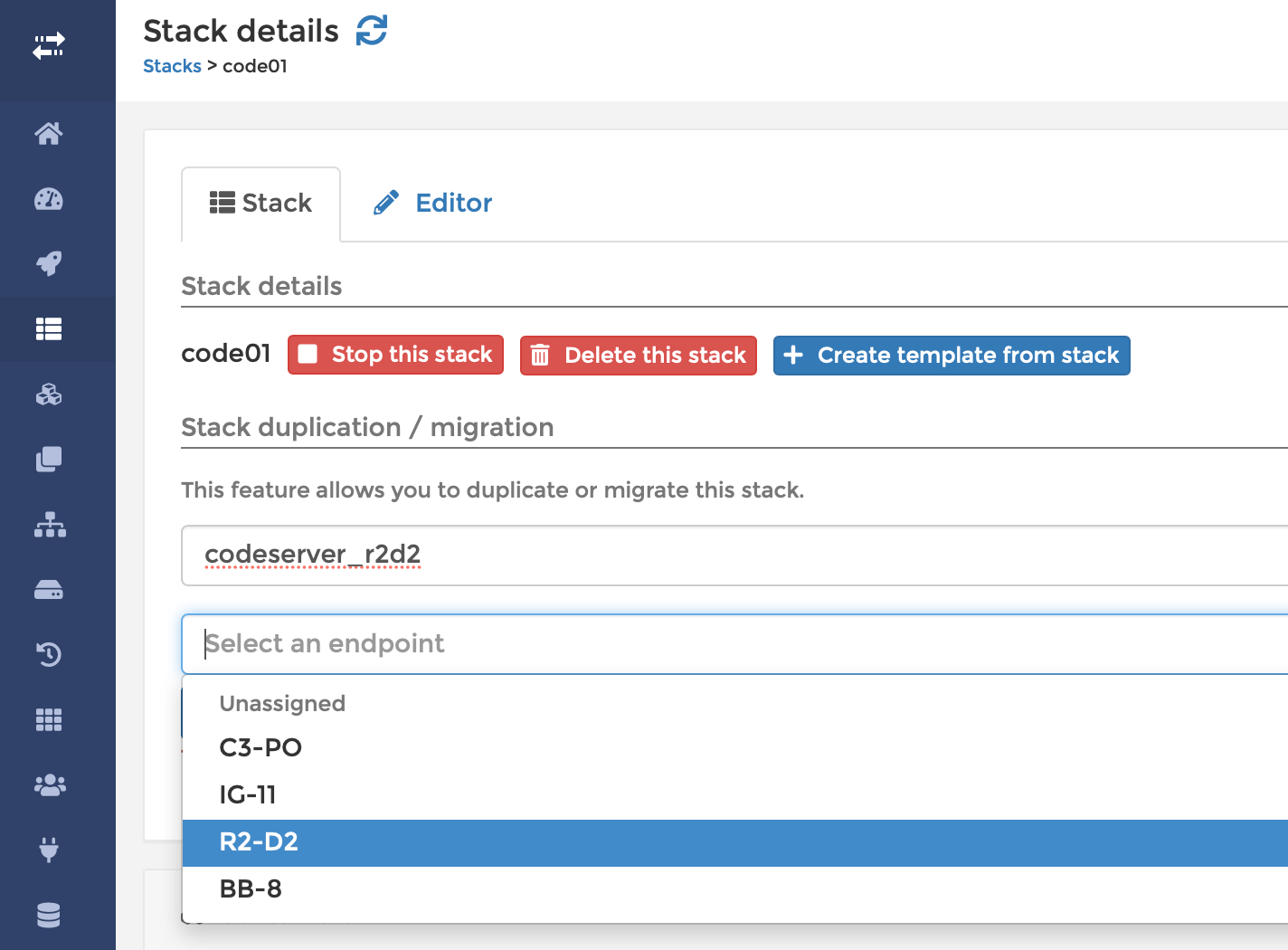Open the grid icon in the sidebar
This screenshot has height=950, width=1288.
(x=49, y=720)
